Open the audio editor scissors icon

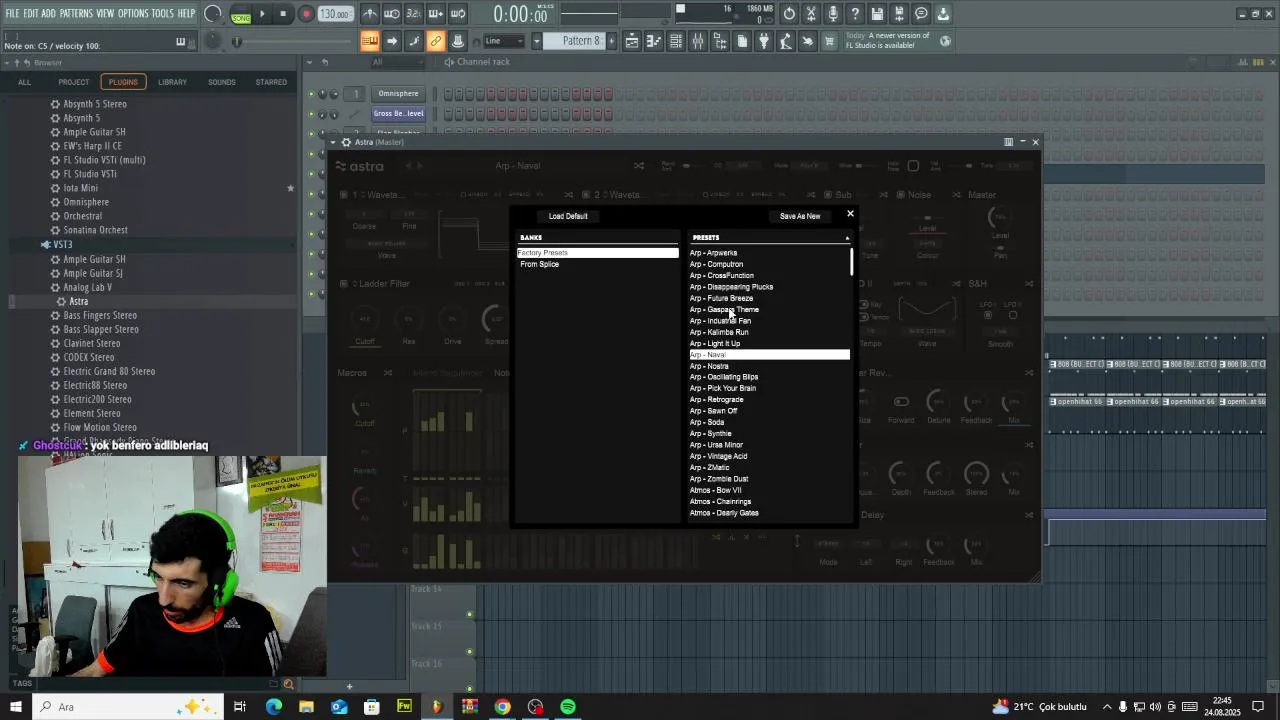(x=811, y=14)
